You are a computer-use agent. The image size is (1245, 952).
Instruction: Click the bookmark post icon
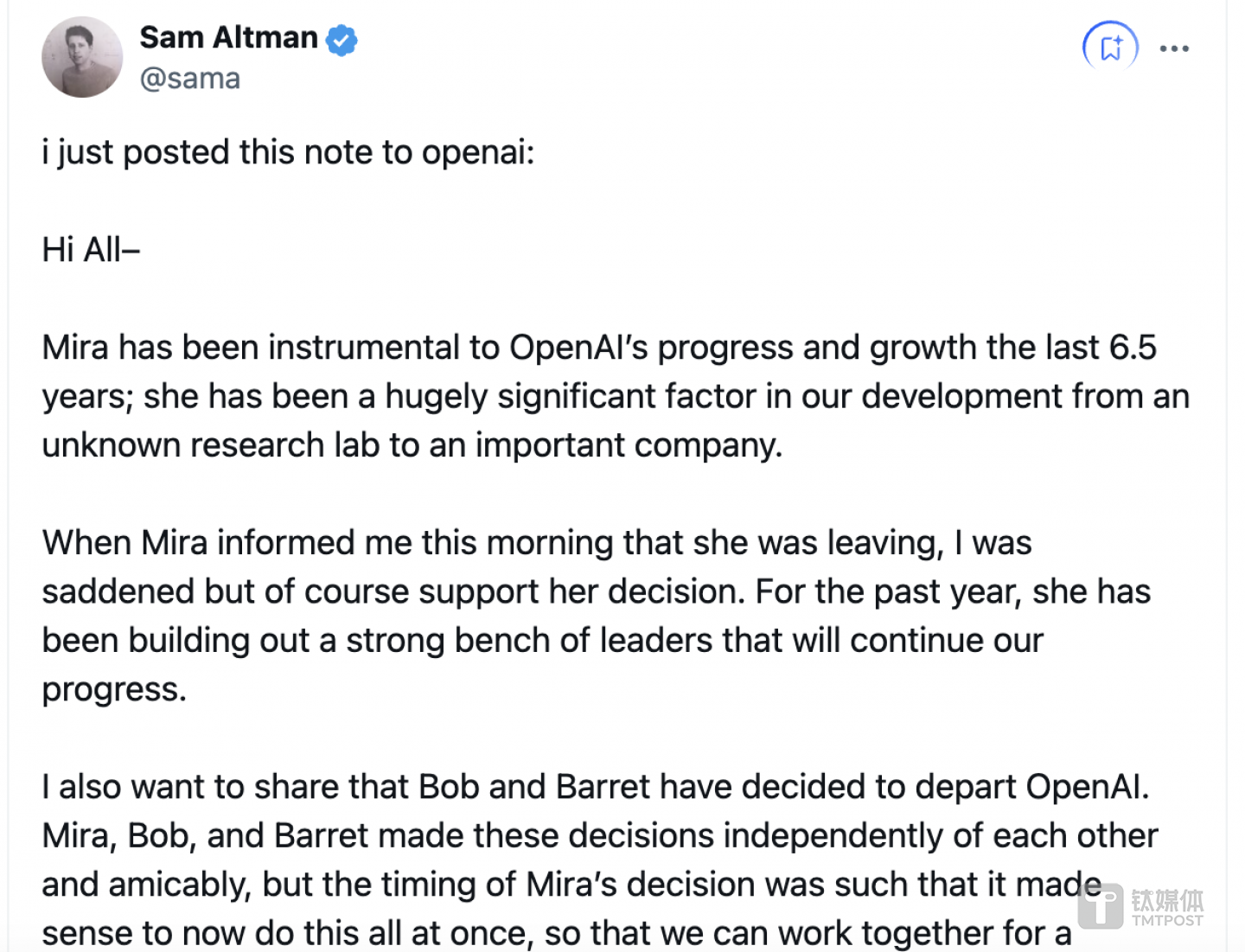click(1111, 48)
